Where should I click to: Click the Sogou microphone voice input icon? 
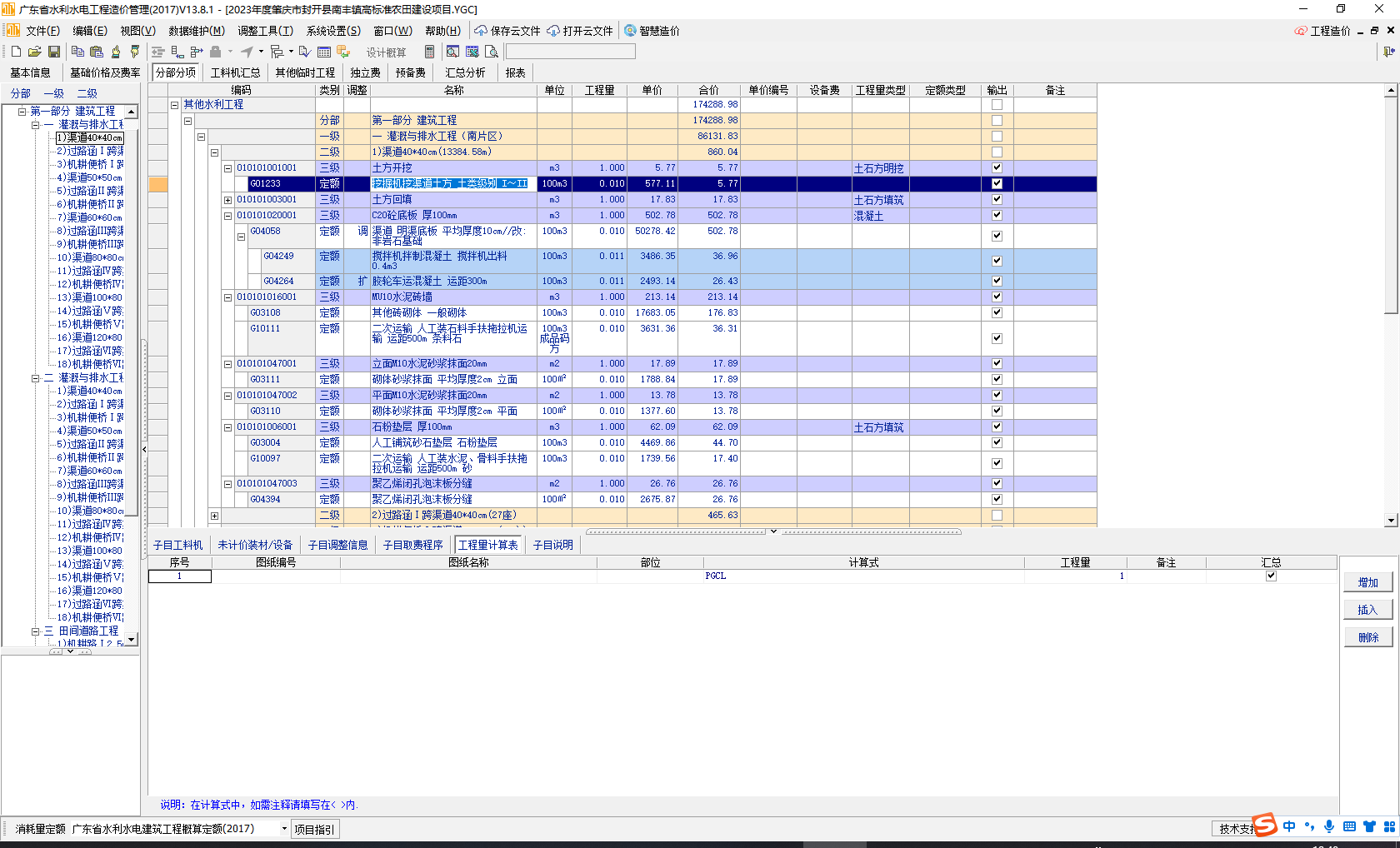click(x=1329, y=826)
